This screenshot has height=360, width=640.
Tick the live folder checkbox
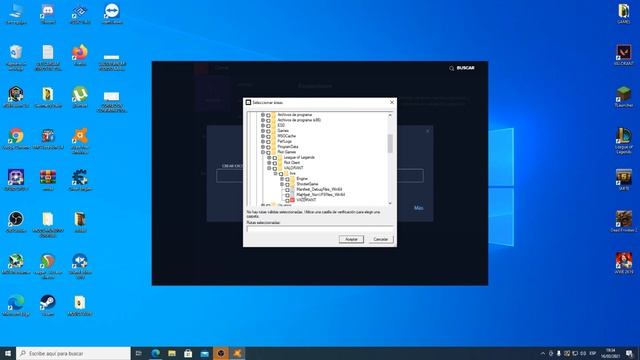tap(281, 174)
